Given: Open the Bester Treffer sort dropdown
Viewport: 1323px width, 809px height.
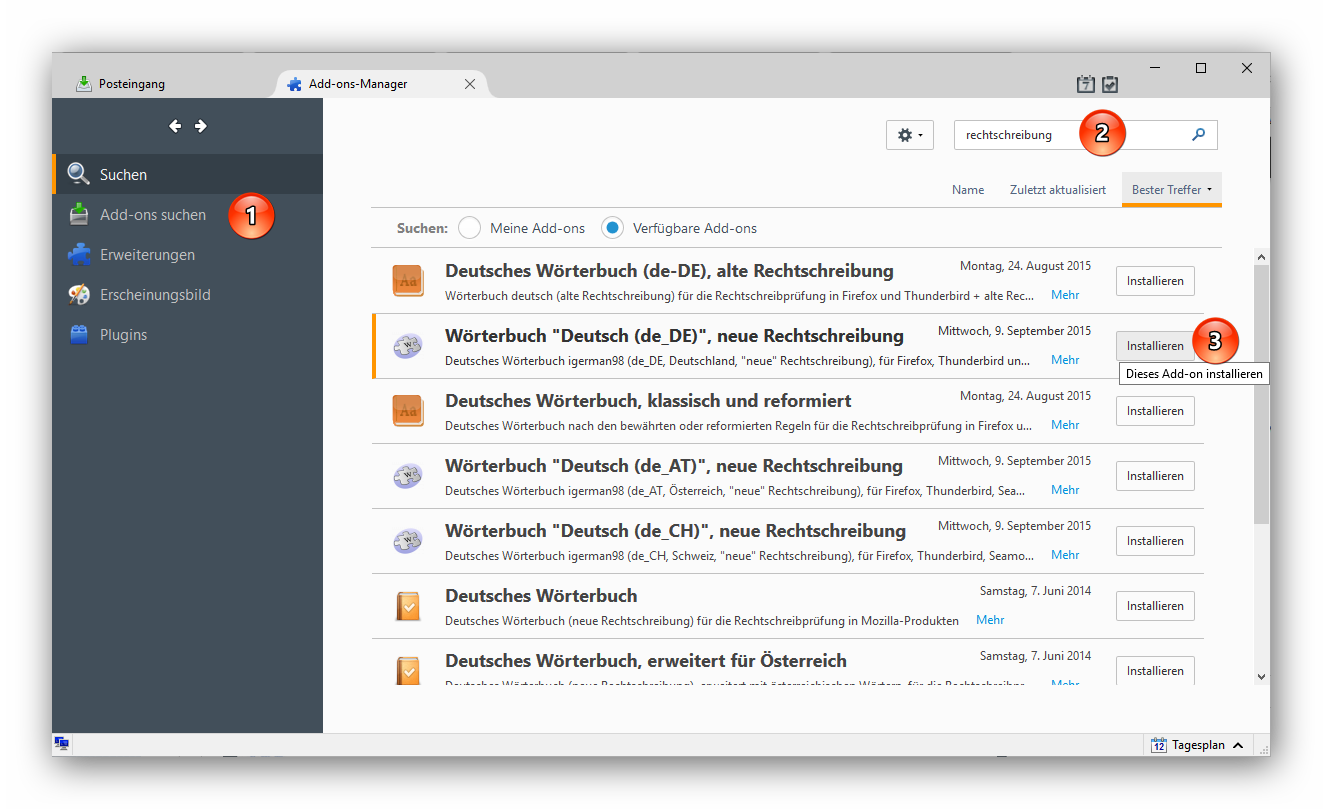Looking at the screenshot, I should [x=1171, y=190].
